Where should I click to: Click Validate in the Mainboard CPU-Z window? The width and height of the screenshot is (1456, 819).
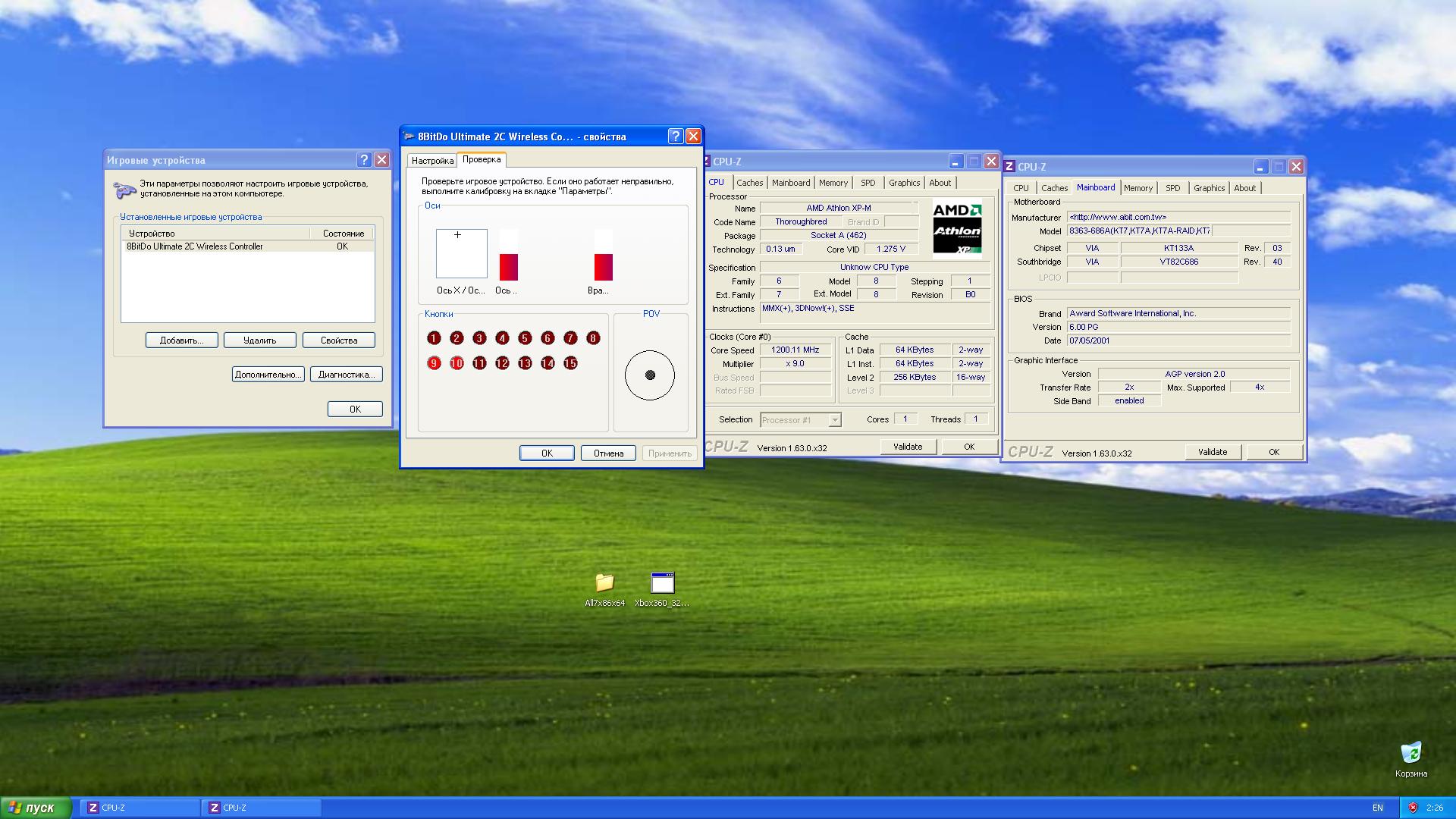click(x=1212, y=452)
